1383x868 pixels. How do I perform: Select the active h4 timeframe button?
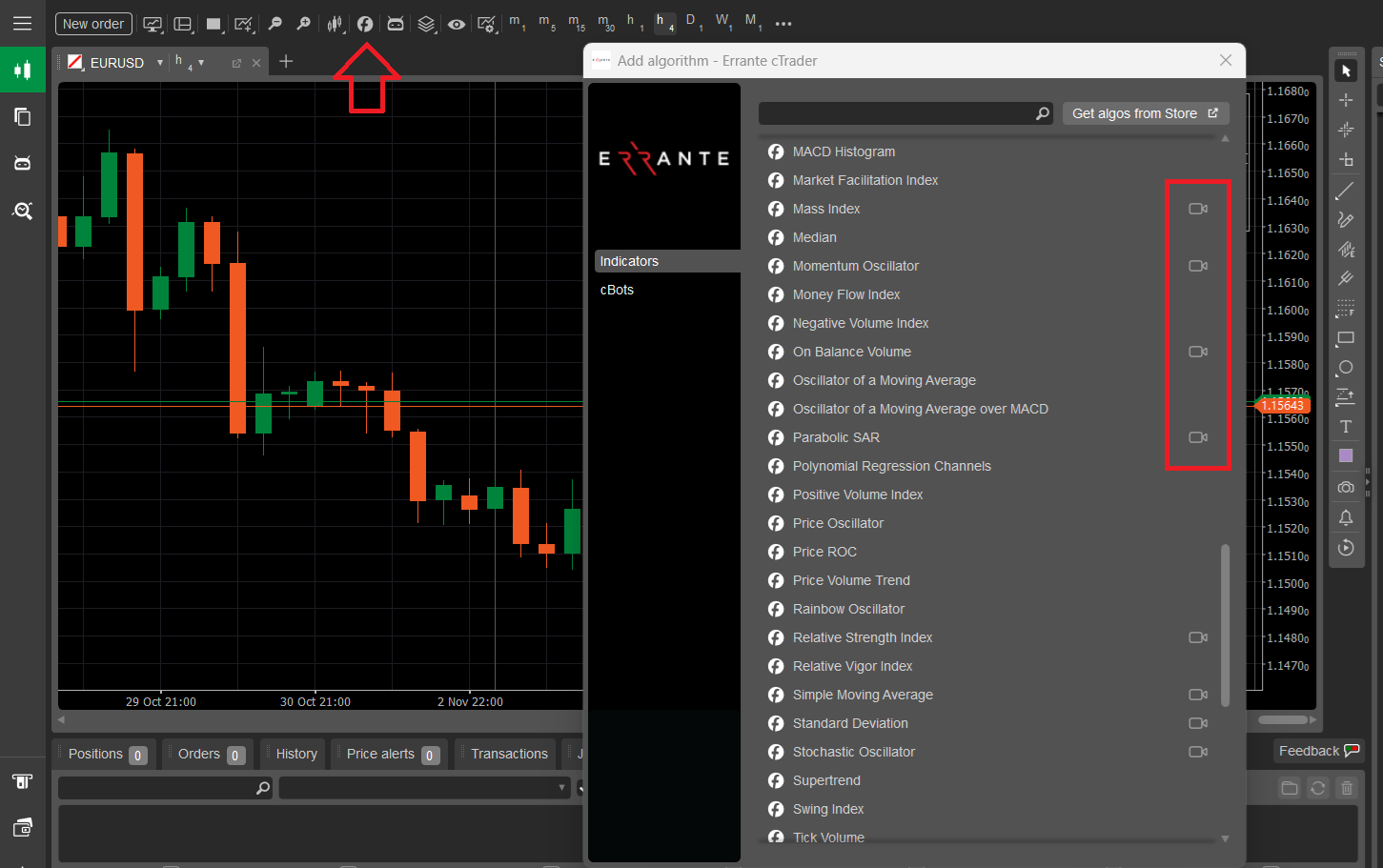pos(664,23)
